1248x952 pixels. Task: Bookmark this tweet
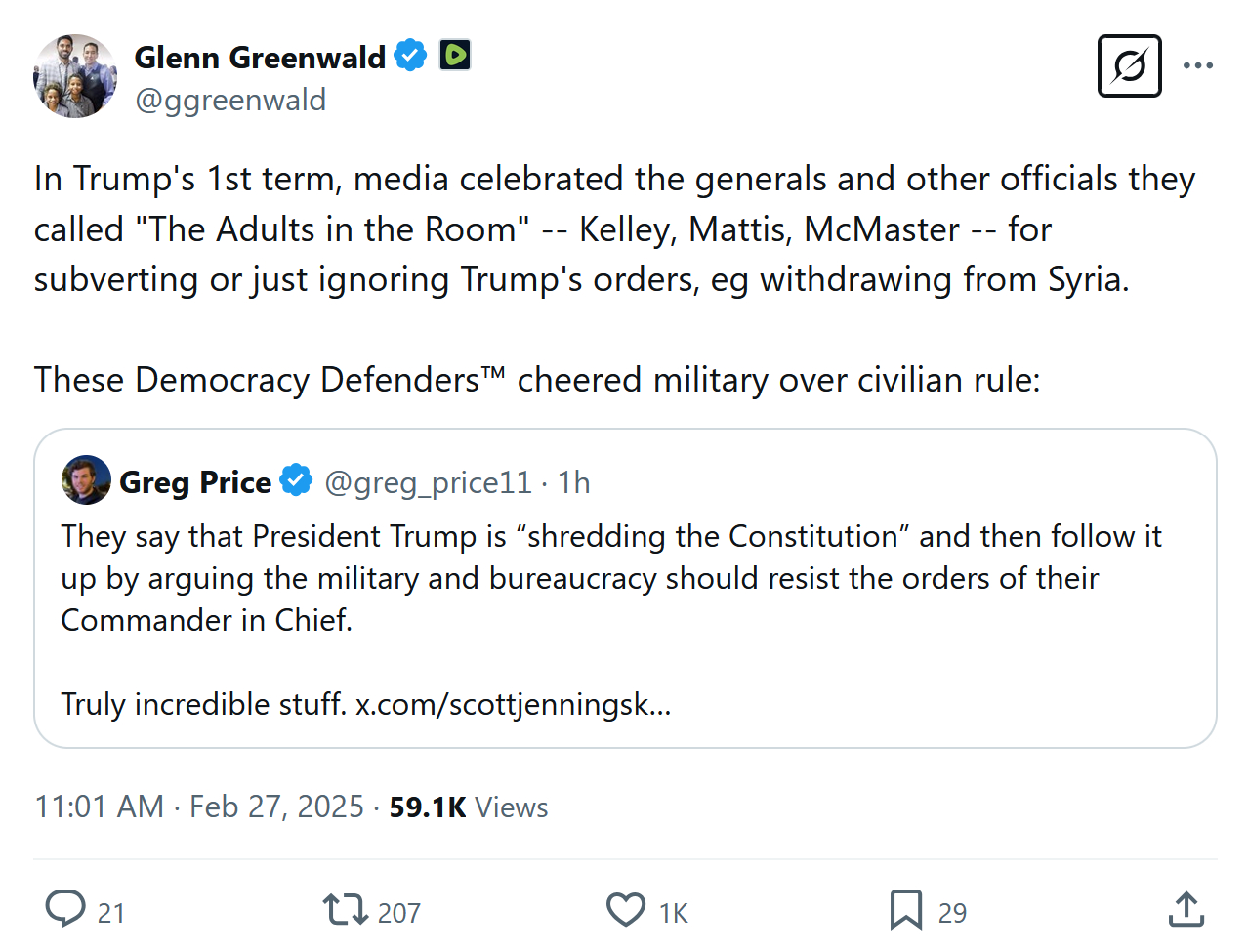905,909
